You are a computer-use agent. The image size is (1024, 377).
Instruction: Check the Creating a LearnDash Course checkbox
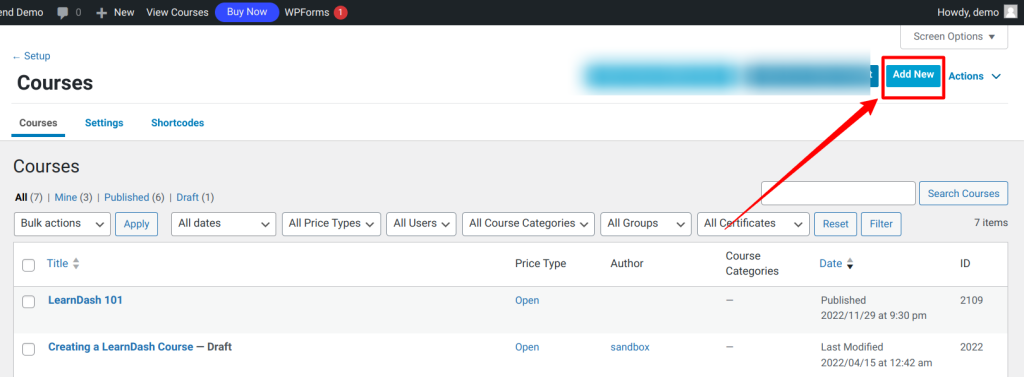point(29,349)
